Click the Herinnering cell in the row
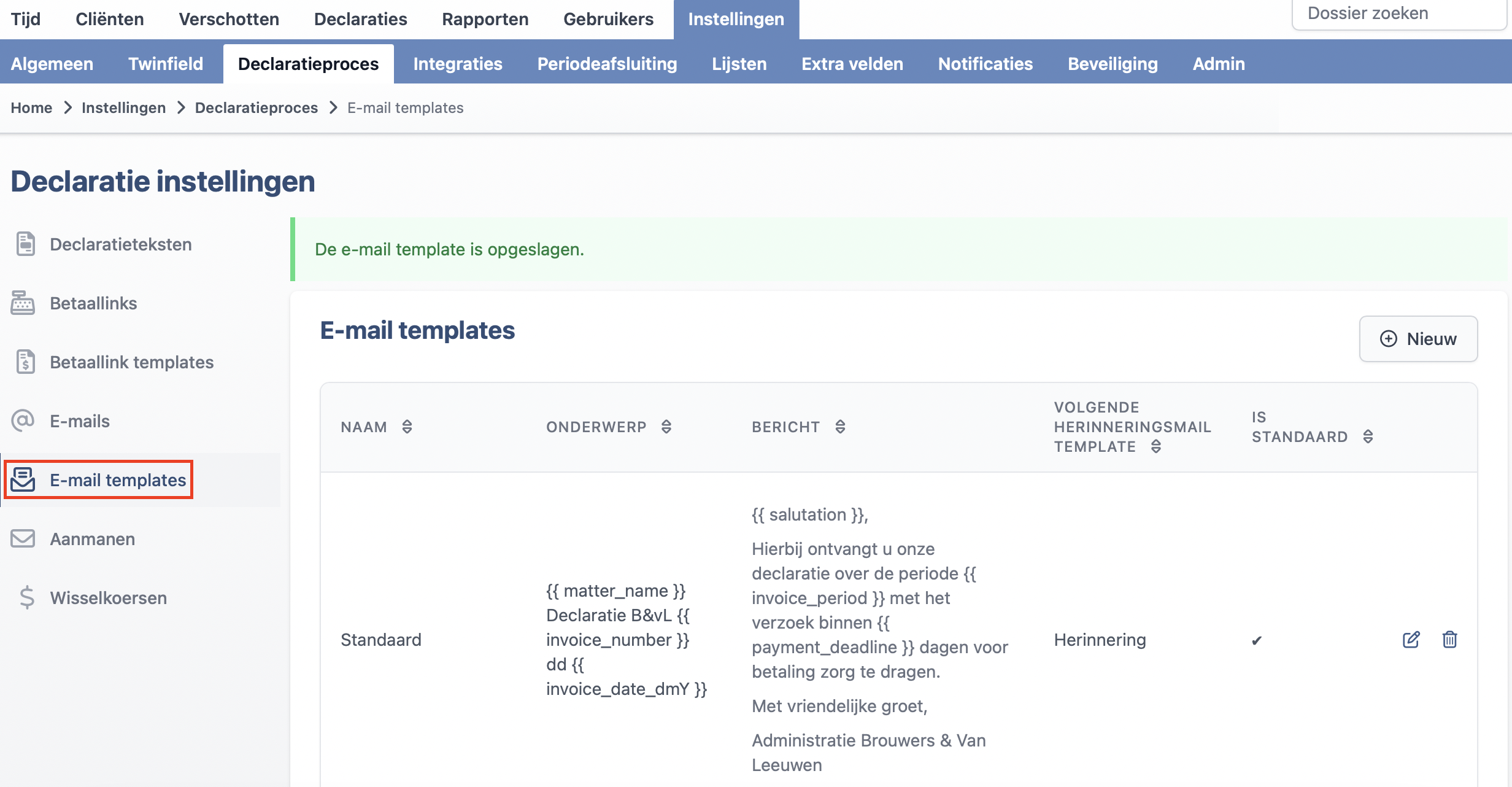 click(1100, 640)
